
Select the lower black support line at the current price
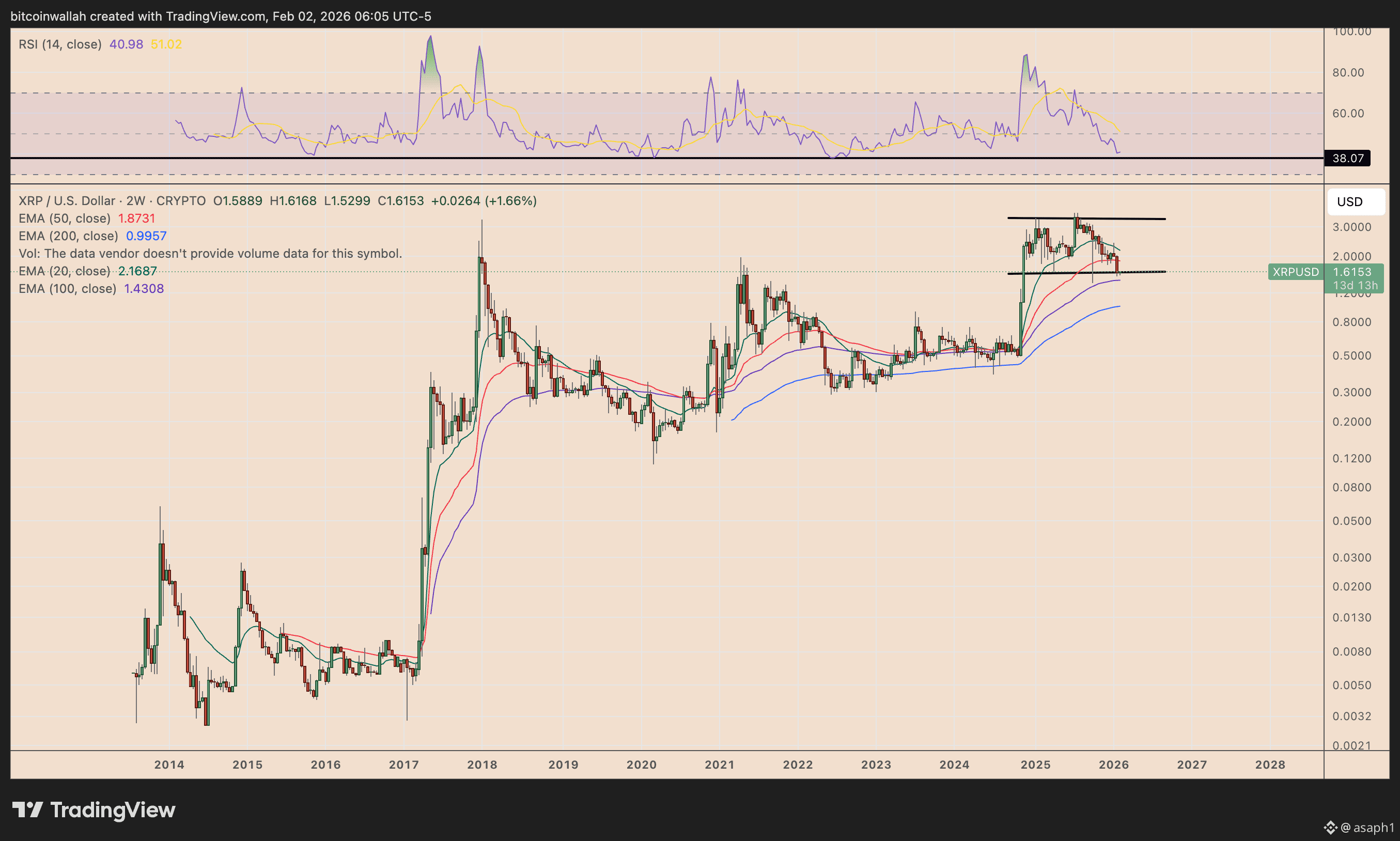click(1087, 273)
